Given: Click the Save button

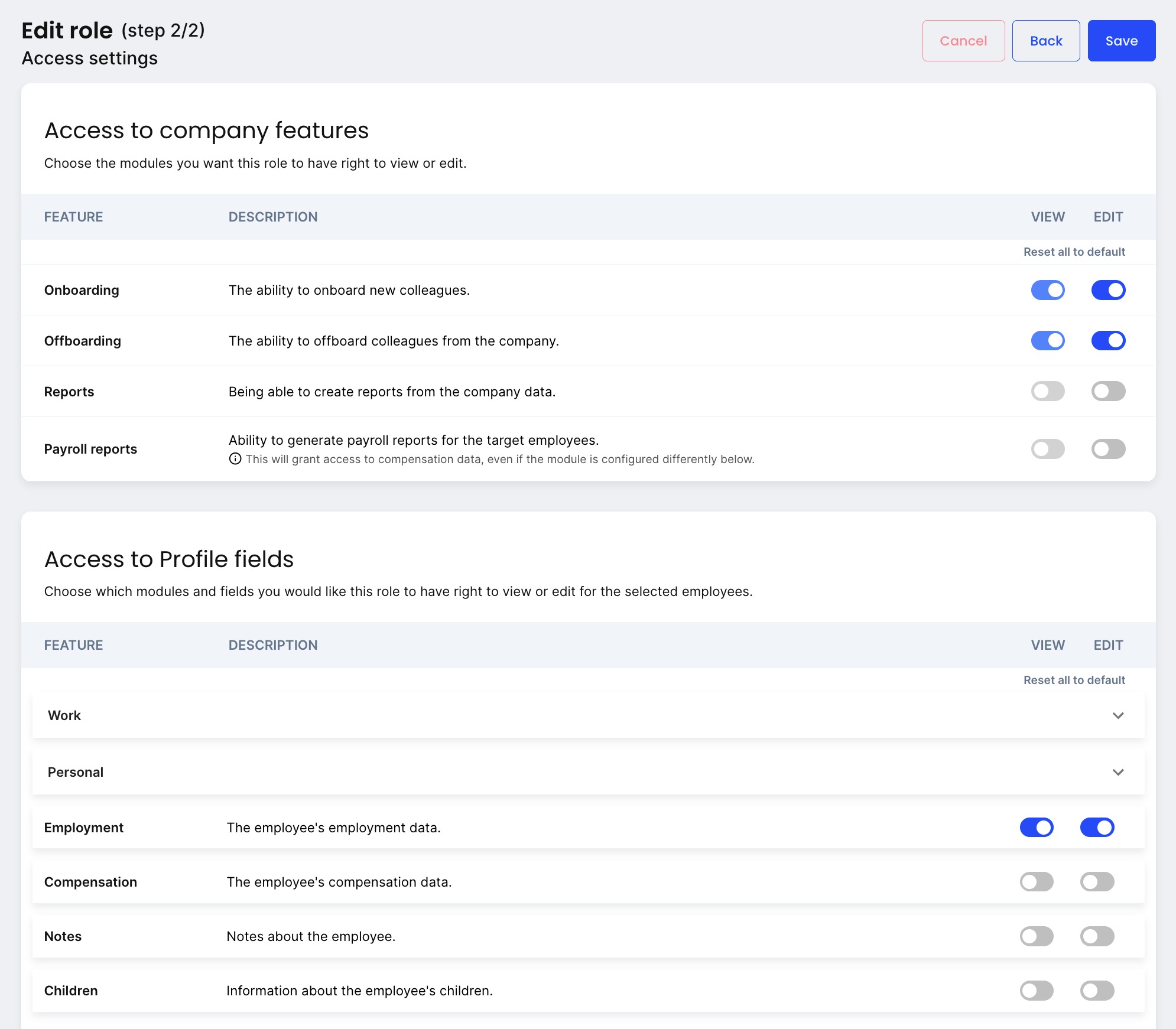Looking at the screenshot, I should pyautogui.click(x=1121, y=41).
